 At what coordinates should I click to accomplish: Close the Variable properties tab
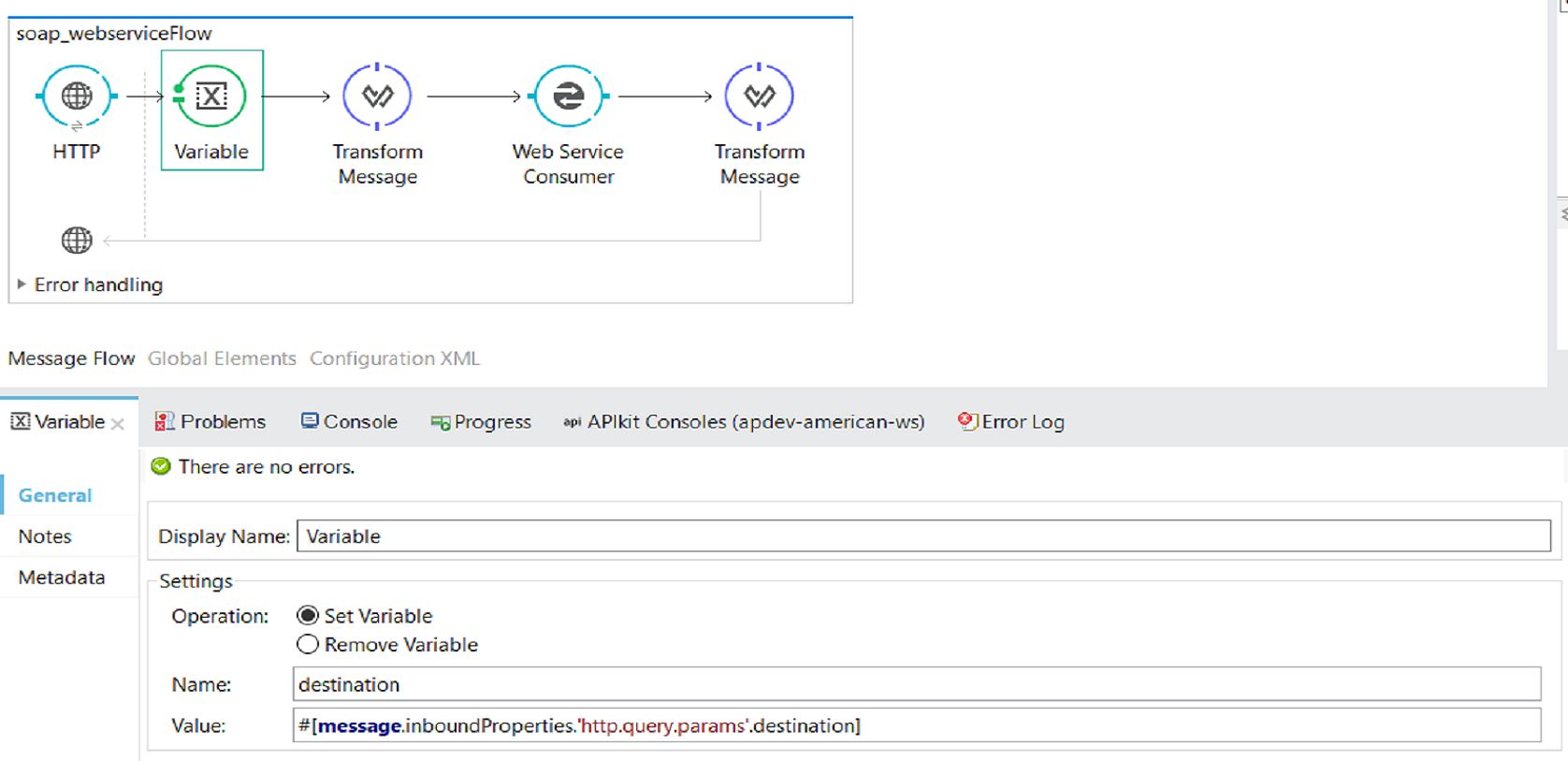[x=118, y=424]
